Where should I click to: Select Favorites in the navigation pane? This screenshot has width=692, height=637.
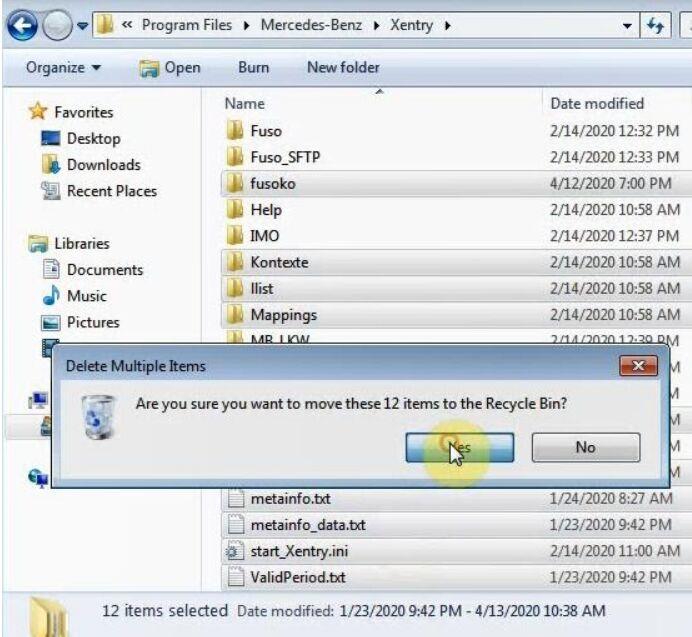click(84, 112)
